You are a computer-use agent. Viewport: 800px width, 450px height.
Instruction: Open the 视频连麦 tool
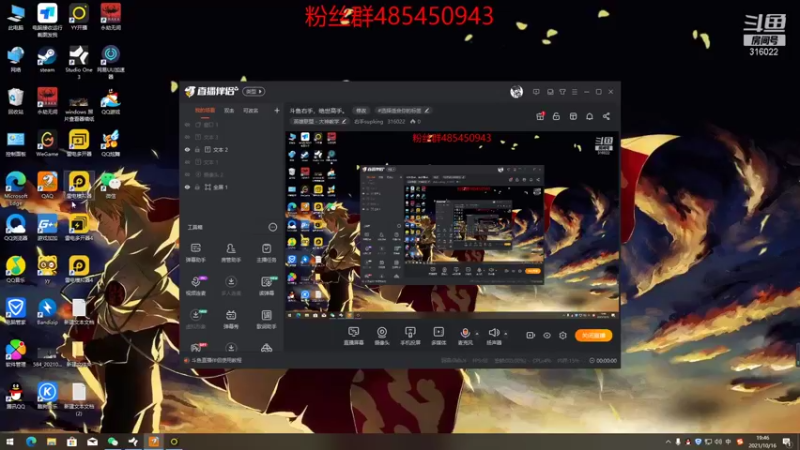click(196, 286)
